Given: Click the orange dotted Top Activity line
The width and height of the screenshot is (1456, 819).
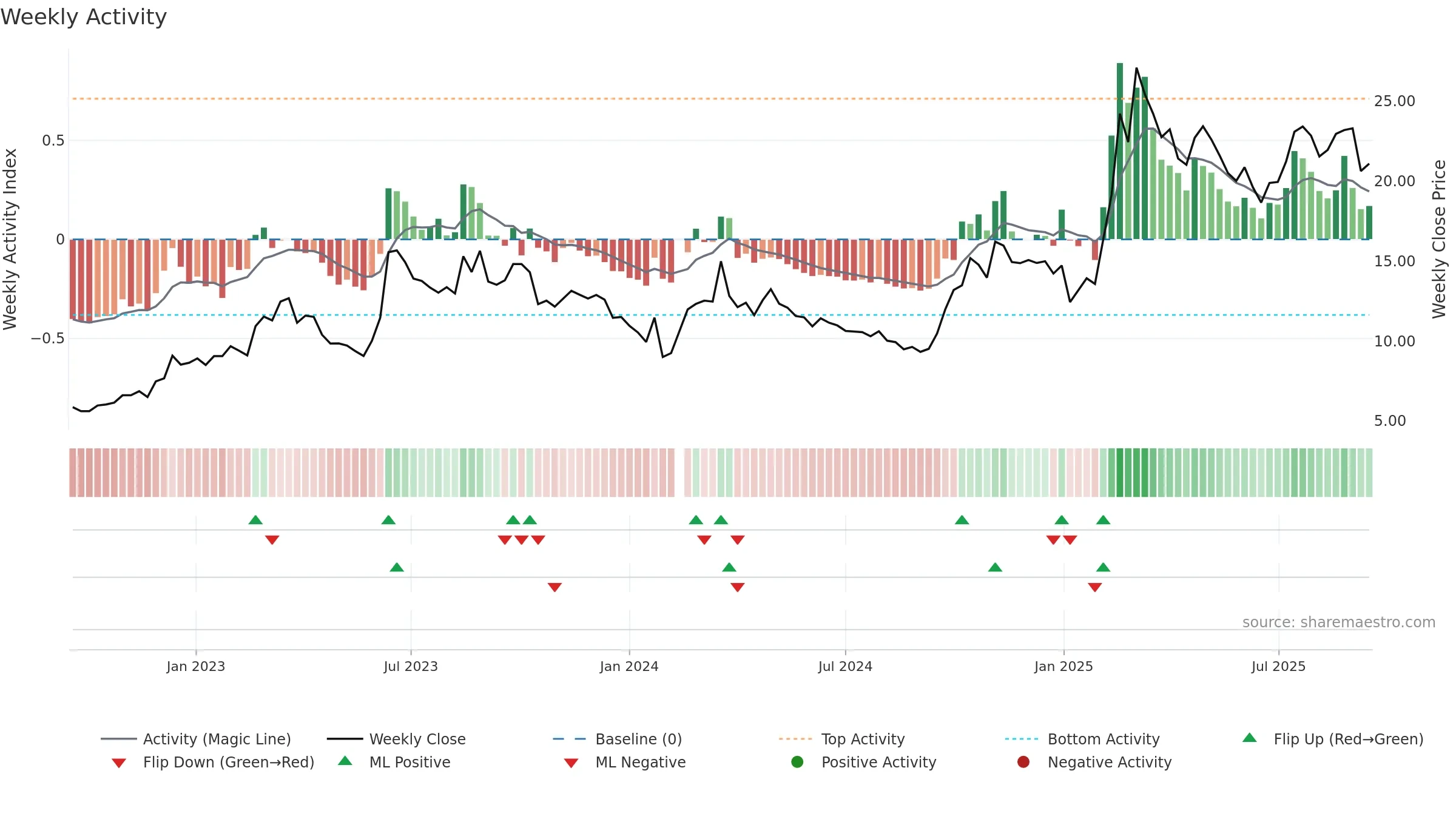Looking at the screenshot, I should pos(720,98).
